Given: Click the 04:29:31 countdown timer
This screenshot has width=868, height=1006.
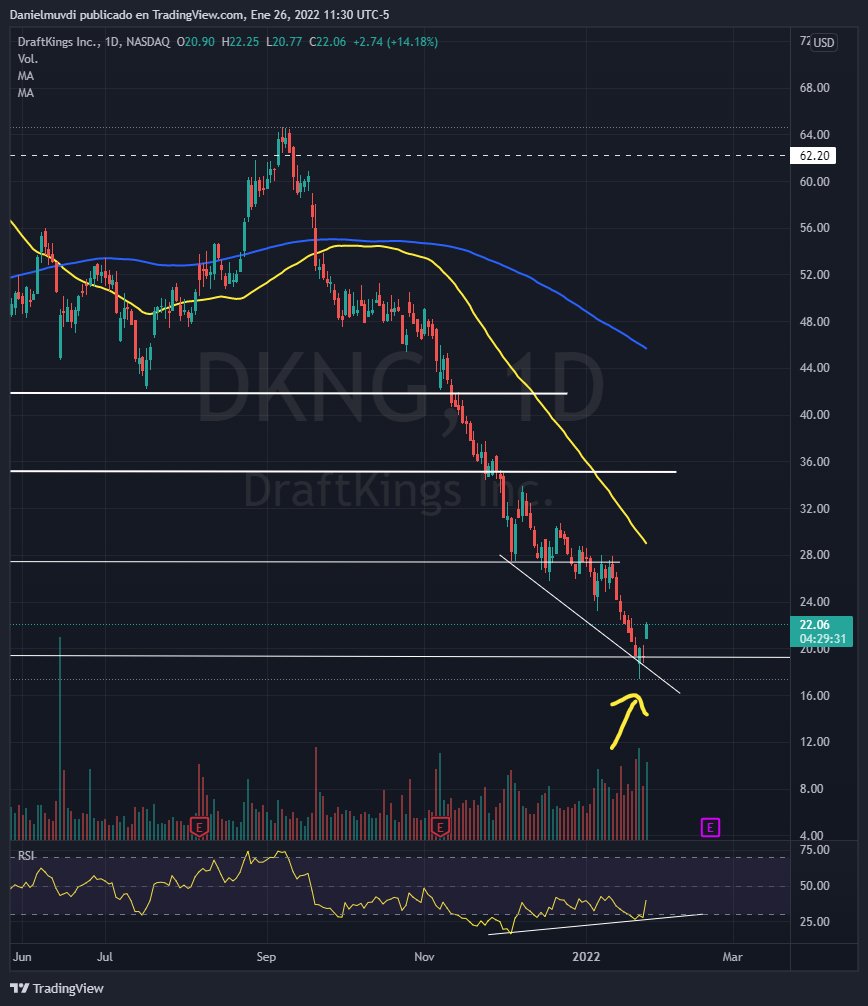Looking at the screenshot, I should (x=821, y=639).
